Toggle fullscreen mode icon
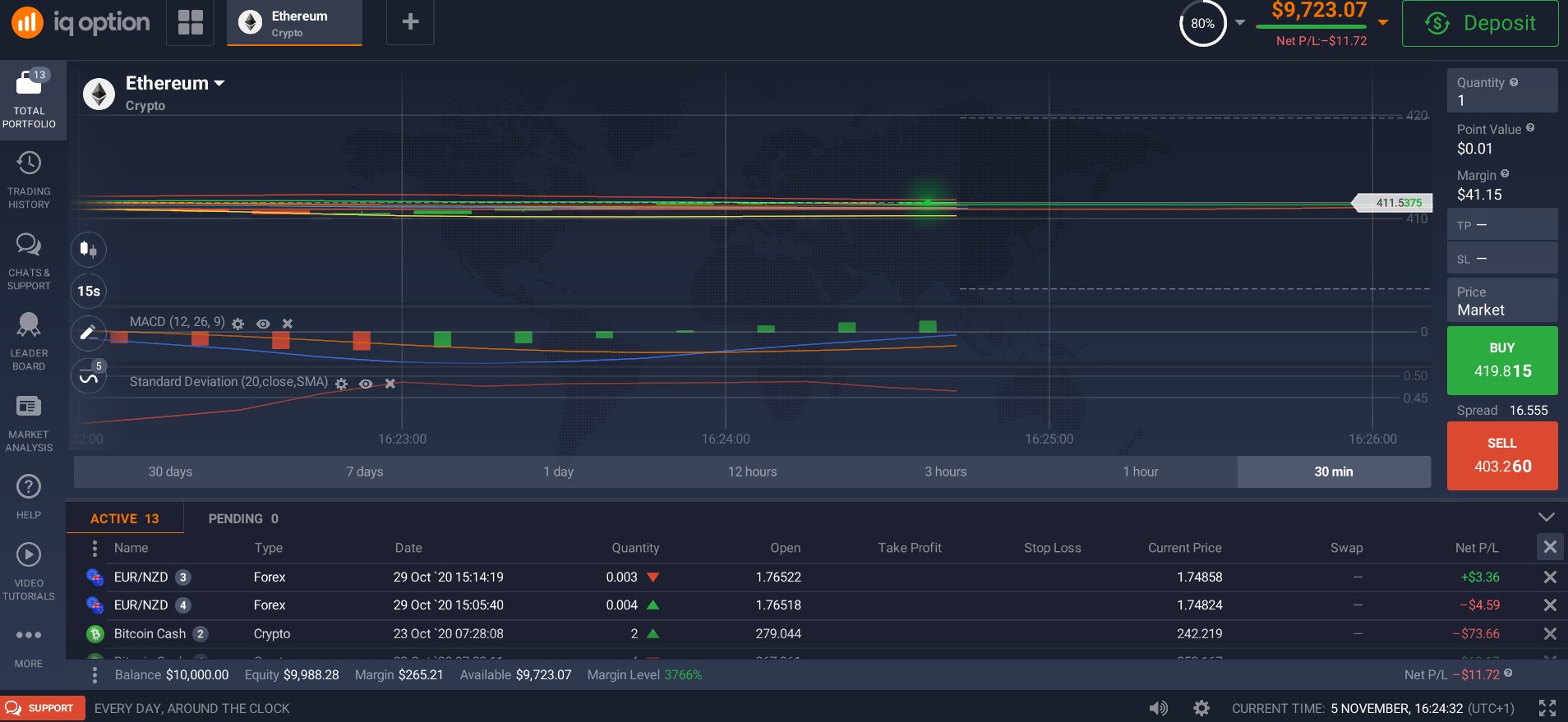The width and height of the screenshot is (1568, 722). [1547, 708]
